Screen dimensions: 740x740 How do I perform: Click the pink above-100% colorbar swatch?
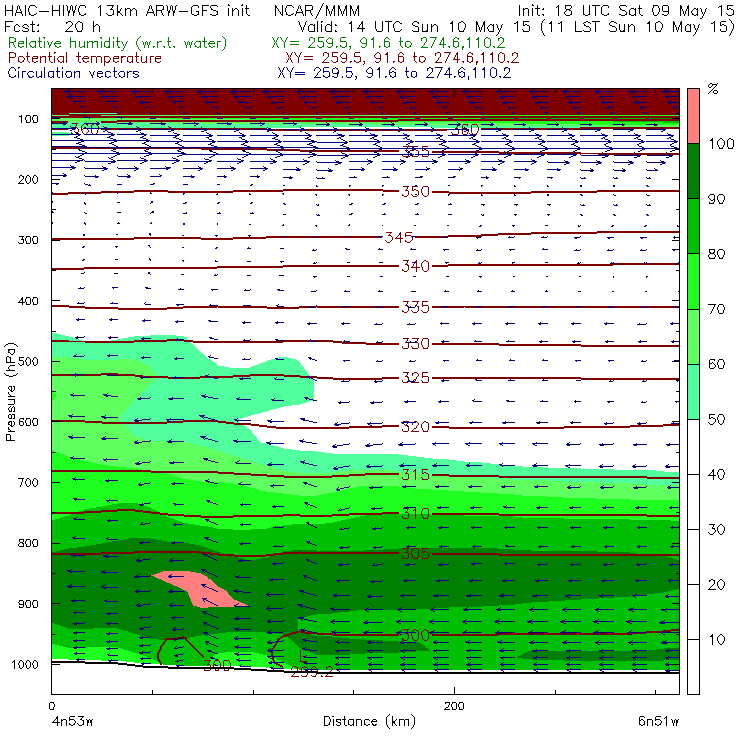tap(693, 116)
